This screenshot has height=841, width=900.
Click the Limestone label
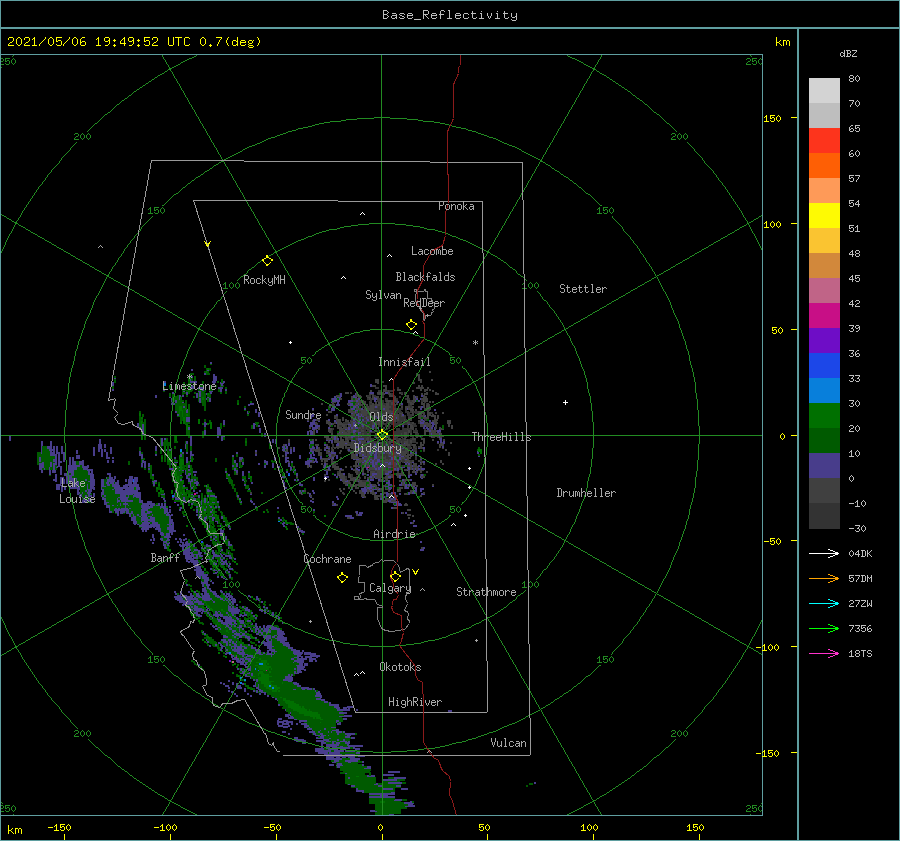(x=189, y=386)
